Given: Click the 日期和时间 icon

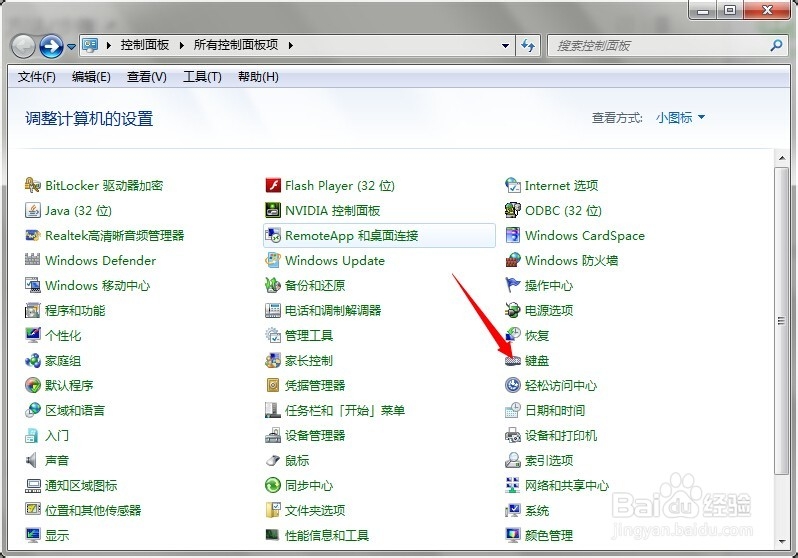Looking at the screenshot, I should [512, 410].
